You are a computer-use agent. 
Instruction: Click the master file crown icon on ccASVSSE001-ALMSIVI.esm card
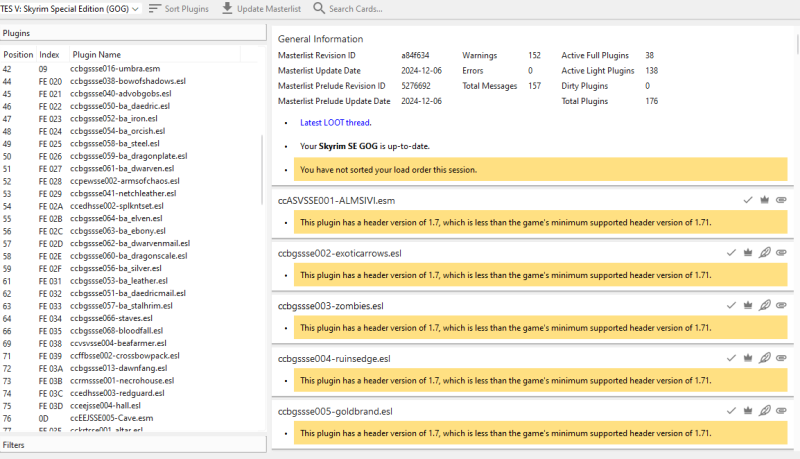pyautogui.click(x=764, y=200)
